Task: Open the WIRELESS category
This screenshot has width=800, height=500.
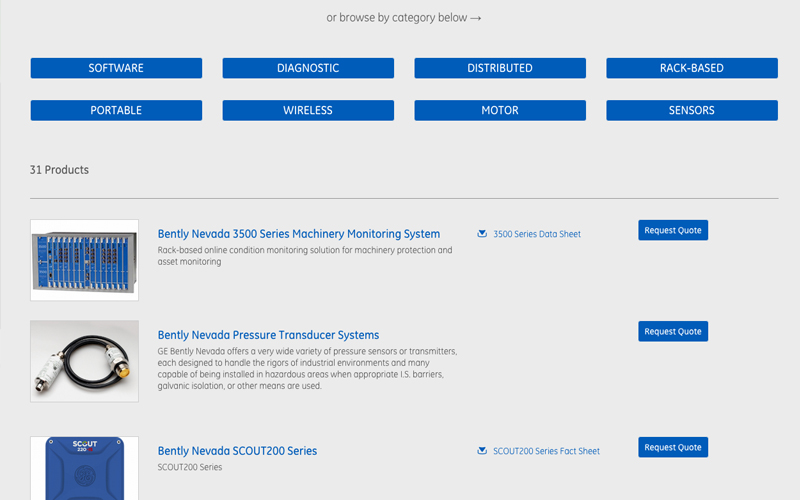Action: pyautogui.click(x=308, y=110)
